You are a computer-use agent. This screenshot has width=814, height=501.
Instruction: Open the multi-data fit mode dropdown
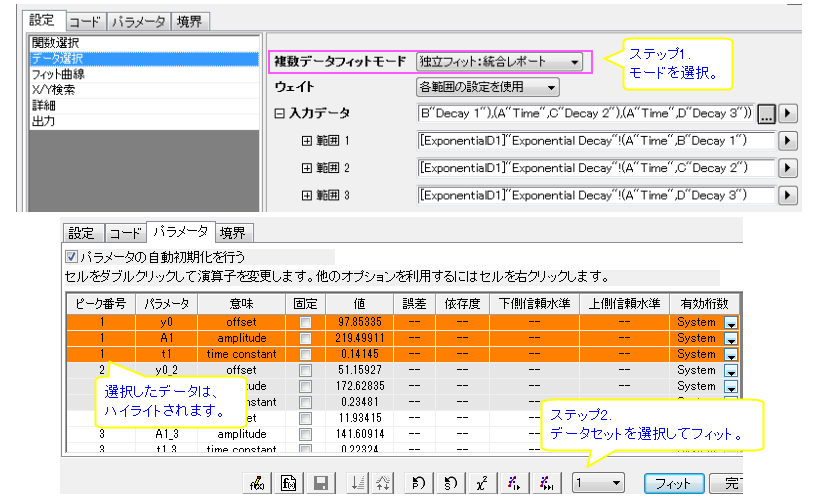point(499,62)
